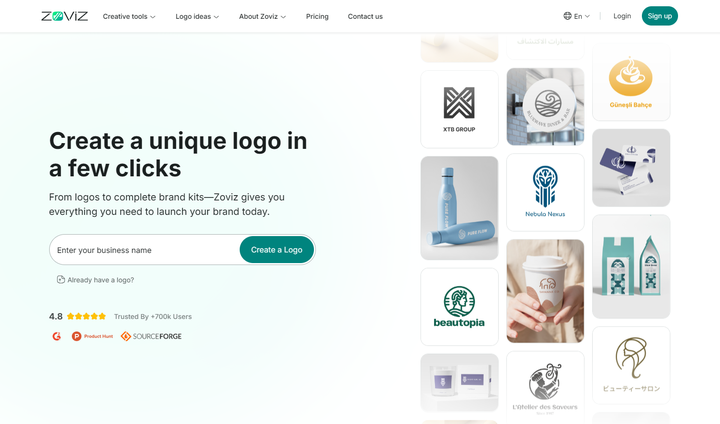Screen dimensions: 720x424
Task: Open the Güneşli Bahçe coffee logo card
Action: click(x=631, y=82)
